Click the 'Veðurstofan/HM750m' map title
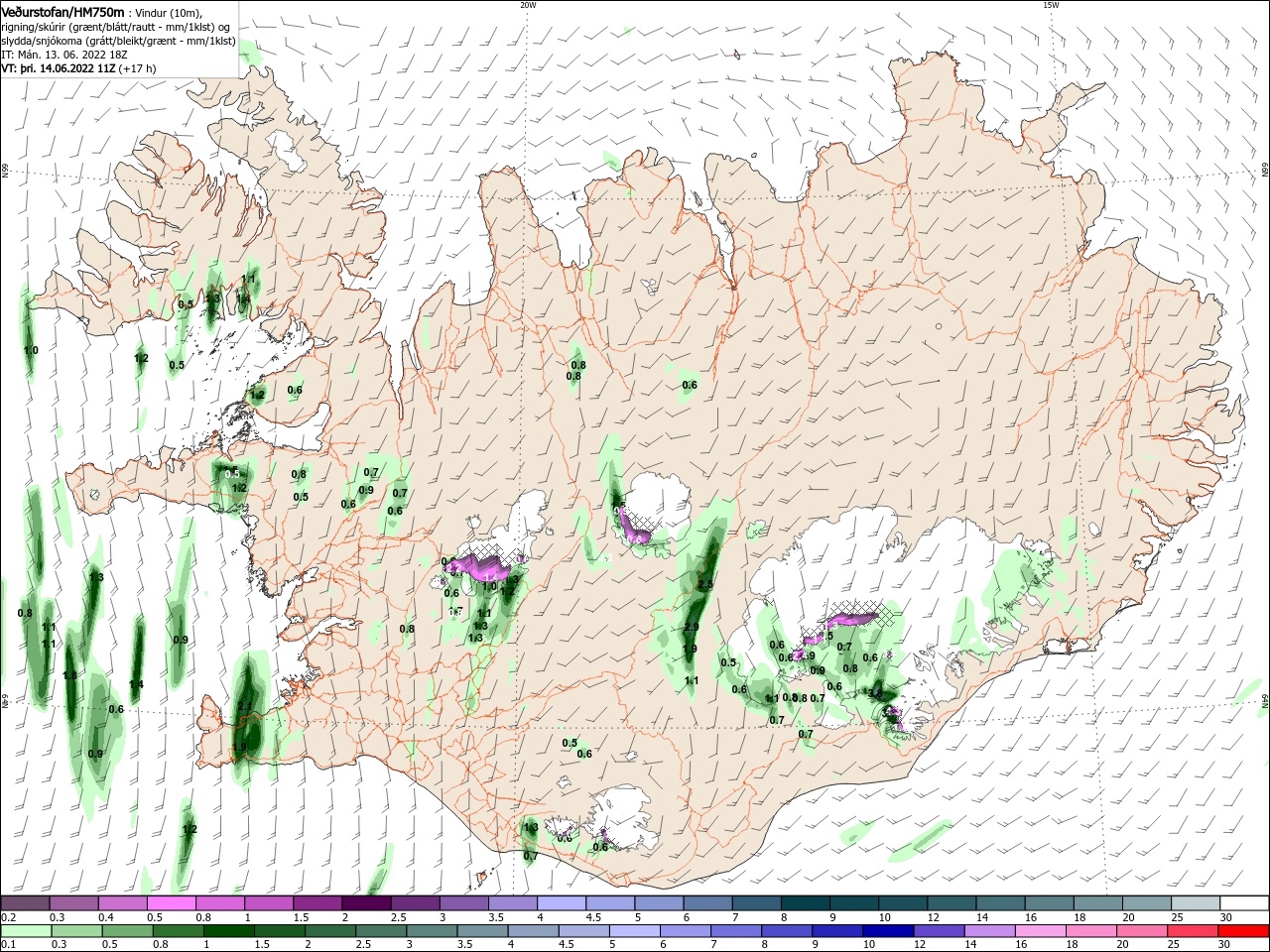This screenshot has width=1270, height=952. 63,12
